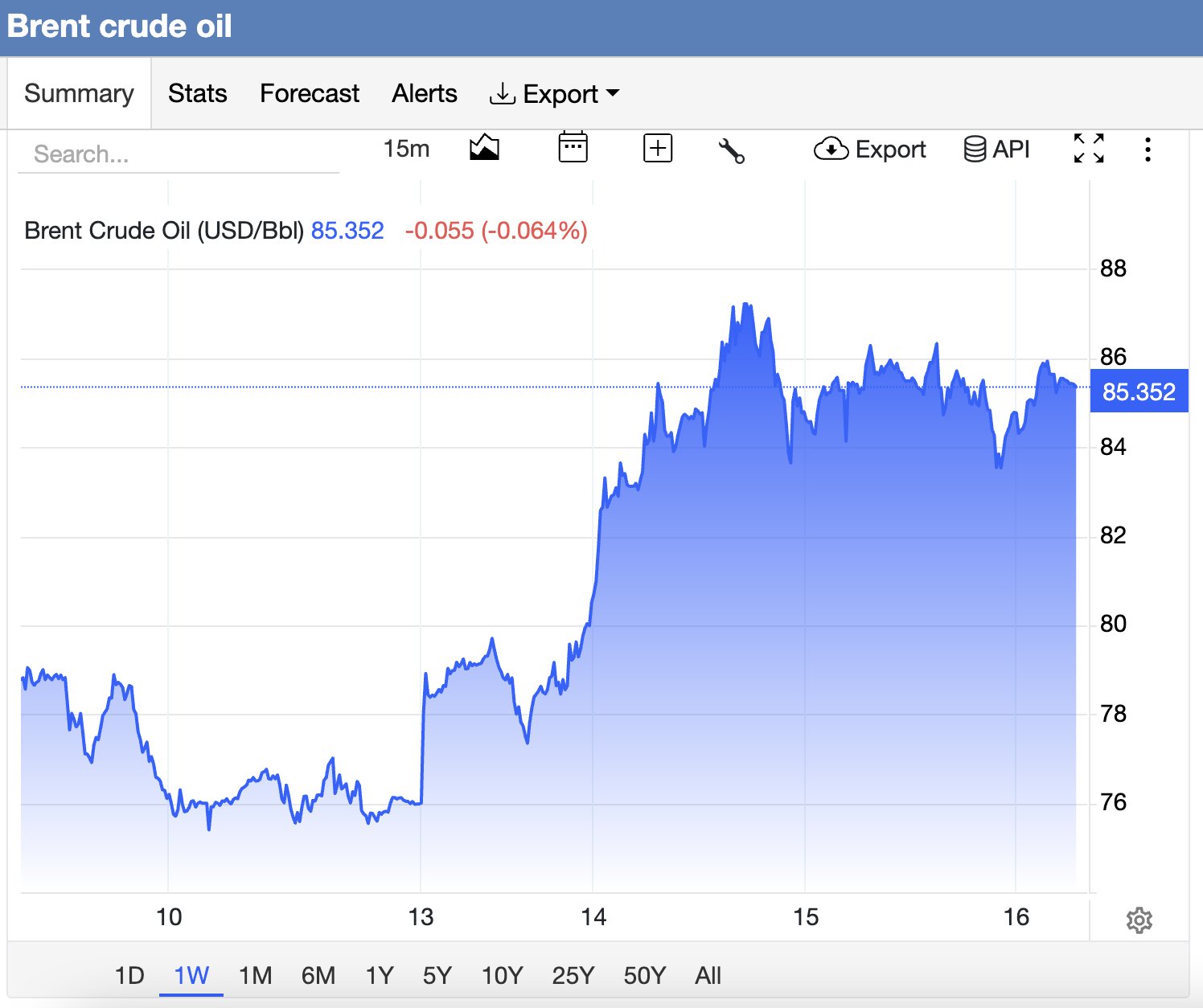Switch to the Stats tab
This screenshot has height=1008, width=1203.
[198, 93]
